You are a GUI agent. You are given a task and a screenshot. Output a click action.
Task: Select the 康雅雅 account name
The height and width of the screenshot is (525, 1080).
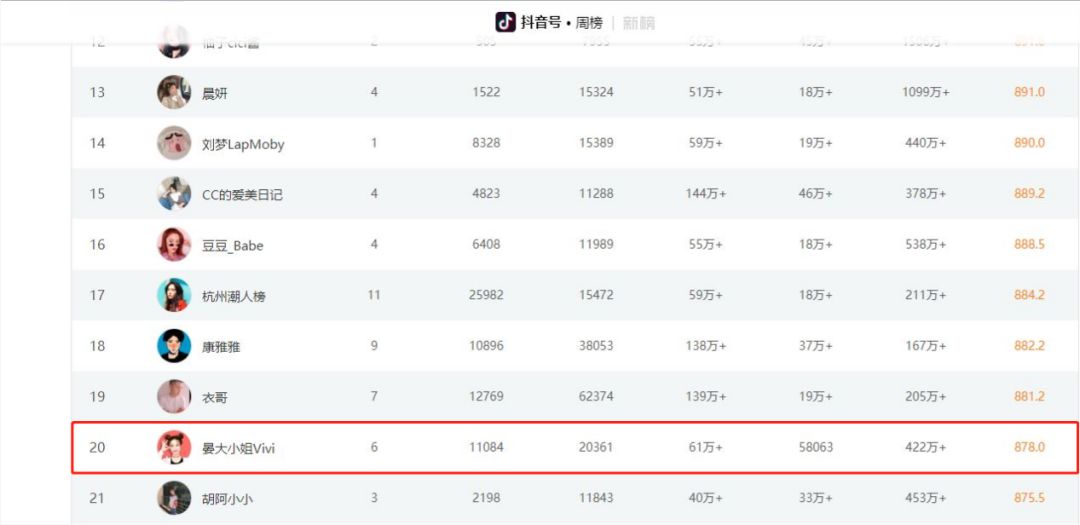coord(221,347)
